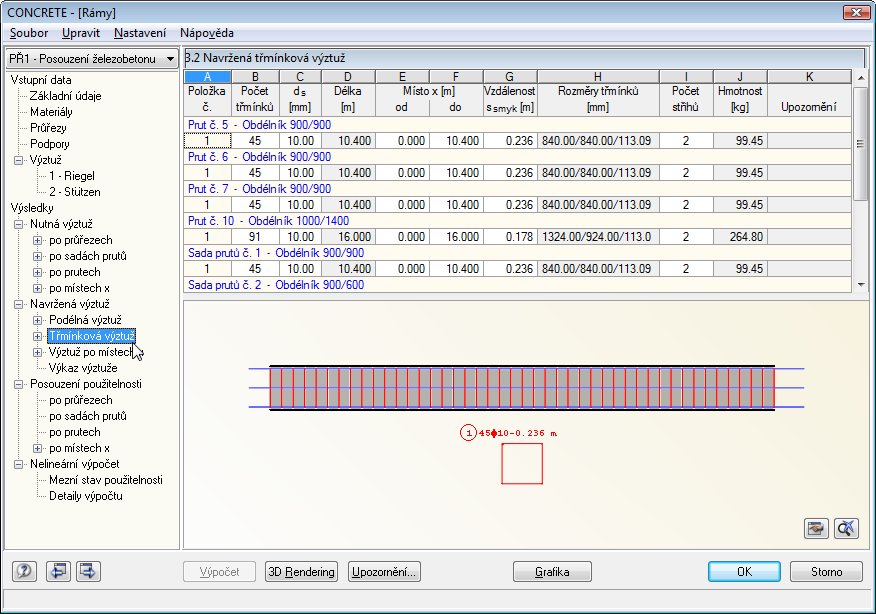Expand the 'po prutech' node under Nutná výztuž

37,272
